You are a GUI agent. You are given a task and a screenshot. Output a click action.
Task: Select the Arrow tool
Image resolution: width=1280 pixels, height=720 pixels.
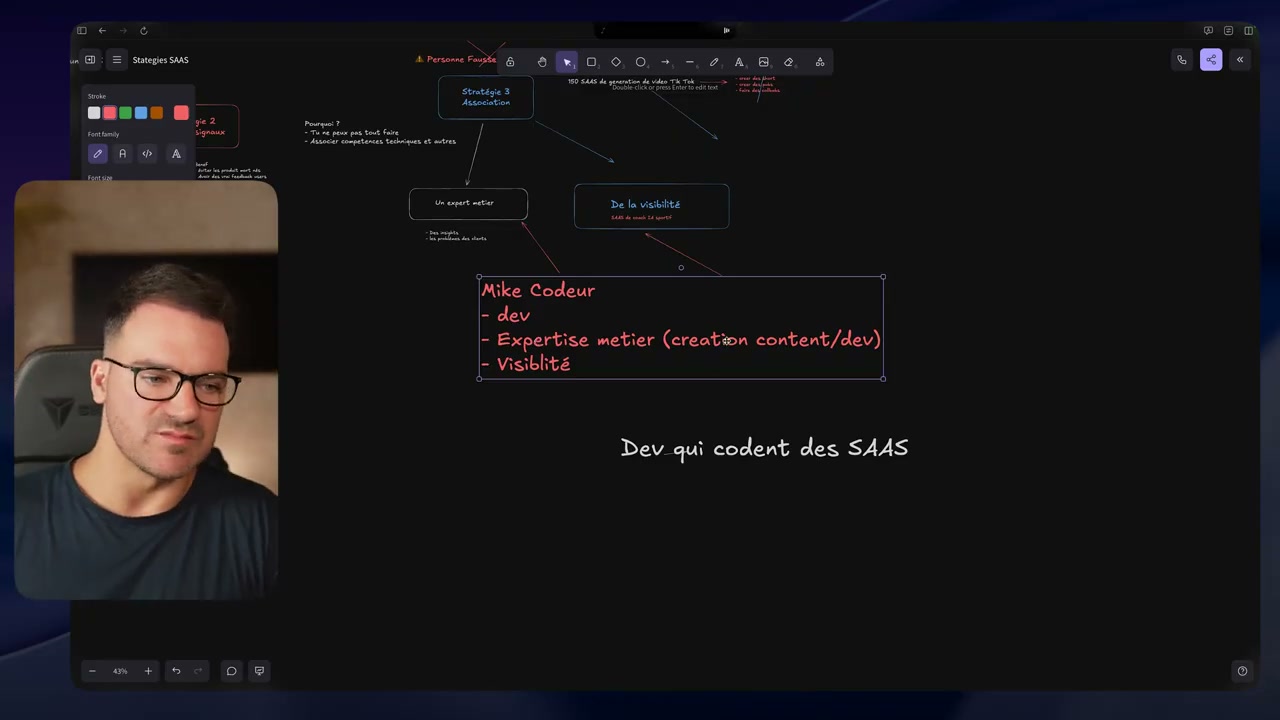point(665,62)
